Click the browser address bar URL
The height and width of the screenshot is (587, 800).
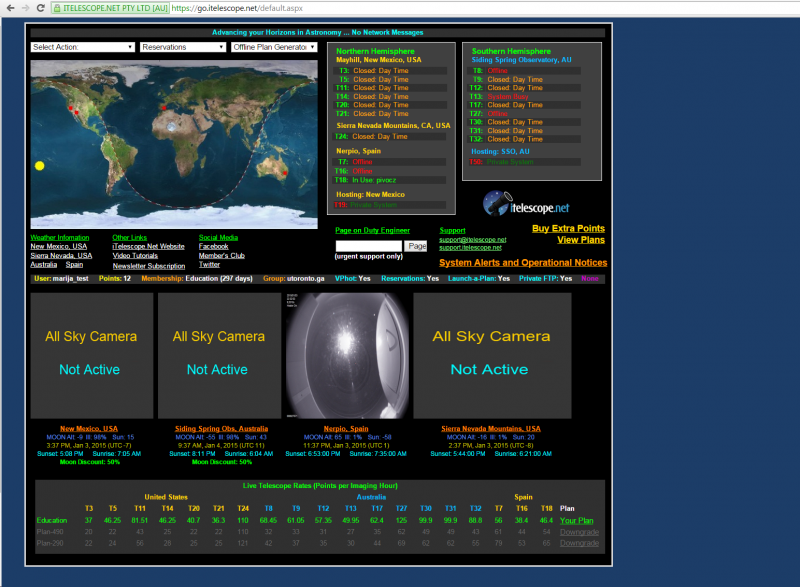237,8
